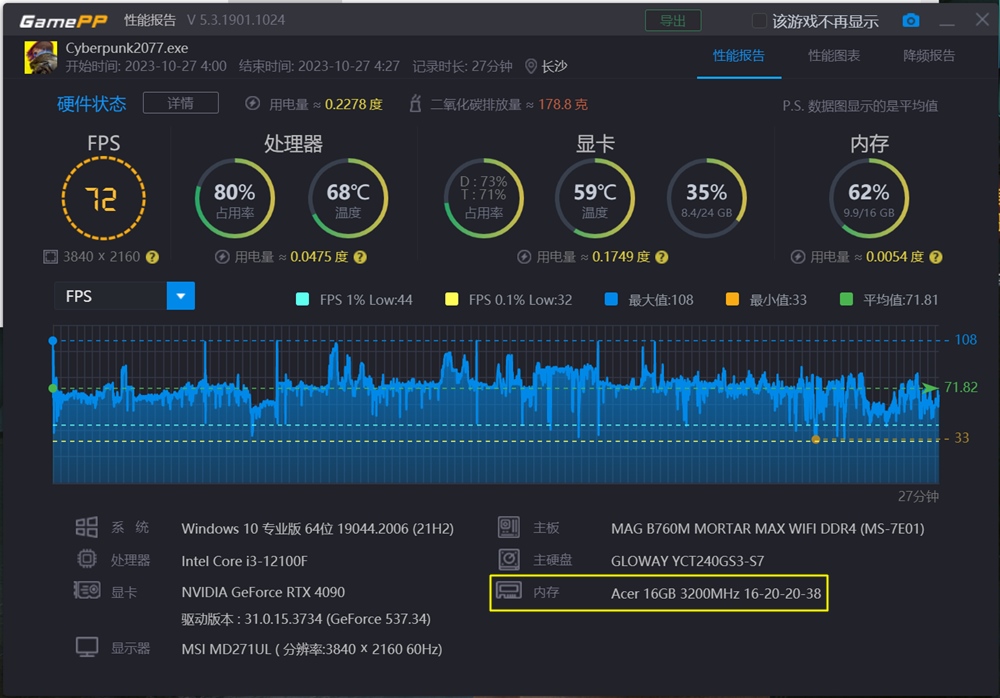The height and width of the screenshot is (698, 1000).
Task: Click the text GLOWAY YCT240GS3-S7
Action: (x=688, y=561)
